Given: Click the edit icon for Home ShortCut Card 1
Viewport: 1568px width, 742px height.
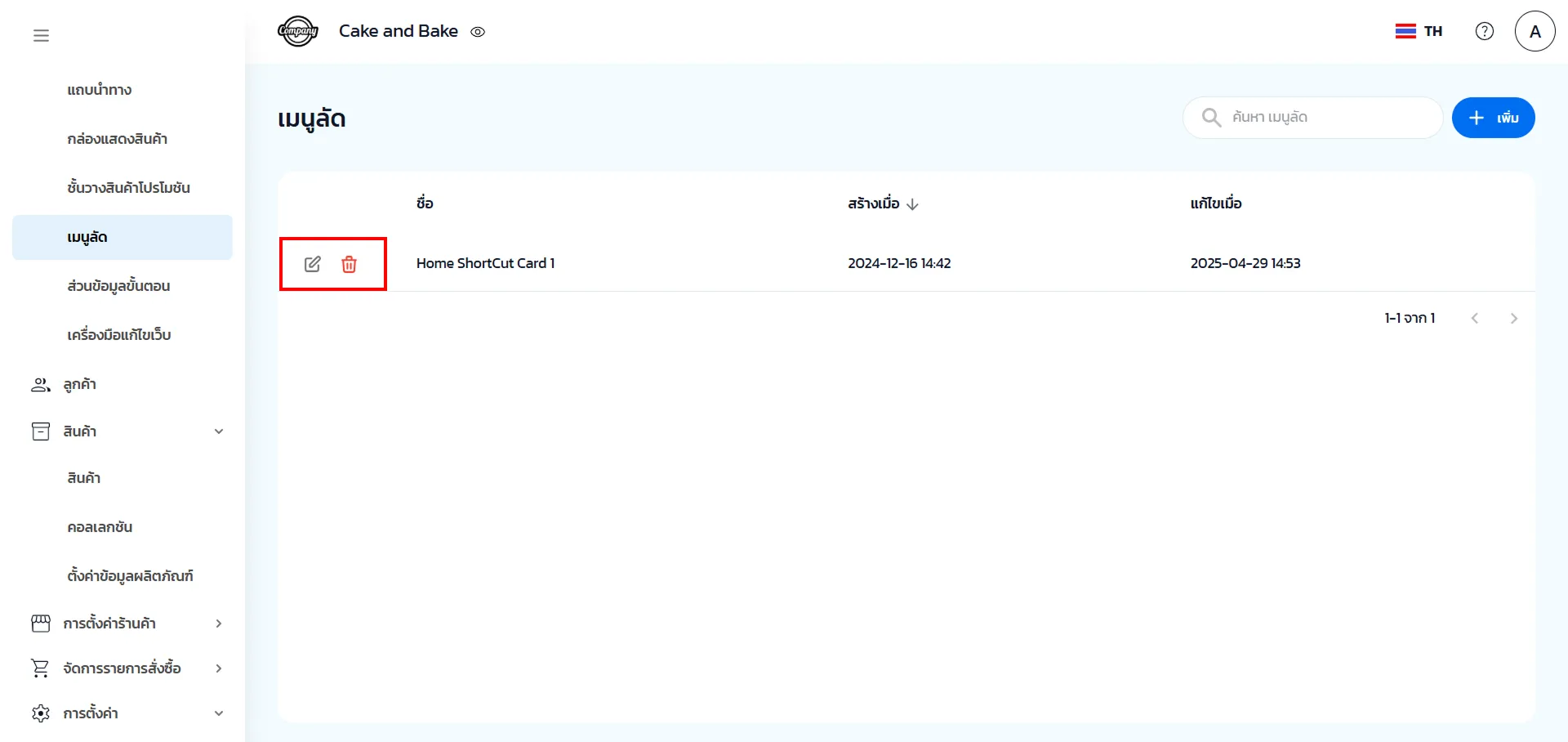Looking at the screenshot, I should (312, 264).
